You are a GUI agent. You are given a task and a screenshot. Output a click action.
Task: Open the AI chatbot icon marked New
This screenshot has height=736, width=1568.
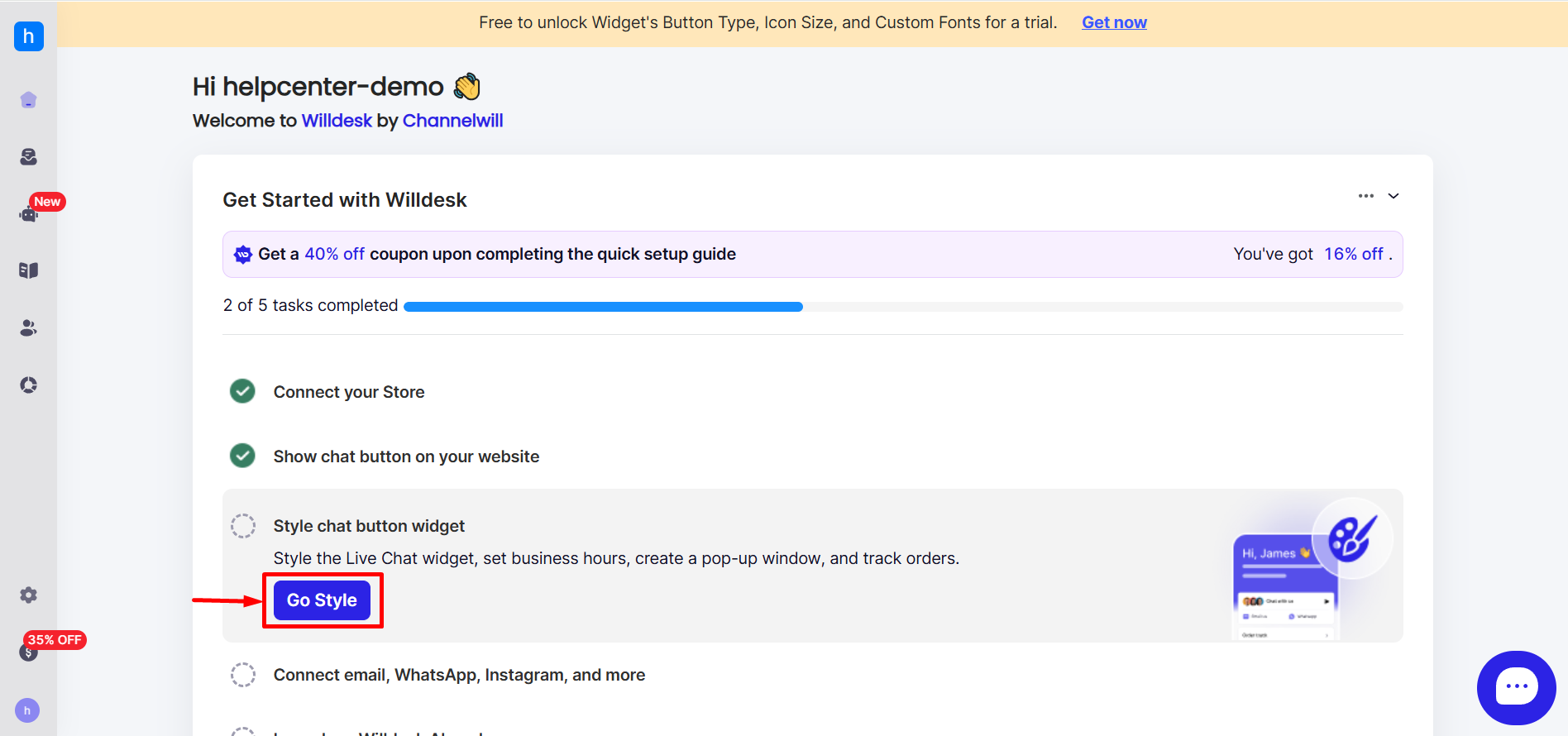[x=29, y=213]
